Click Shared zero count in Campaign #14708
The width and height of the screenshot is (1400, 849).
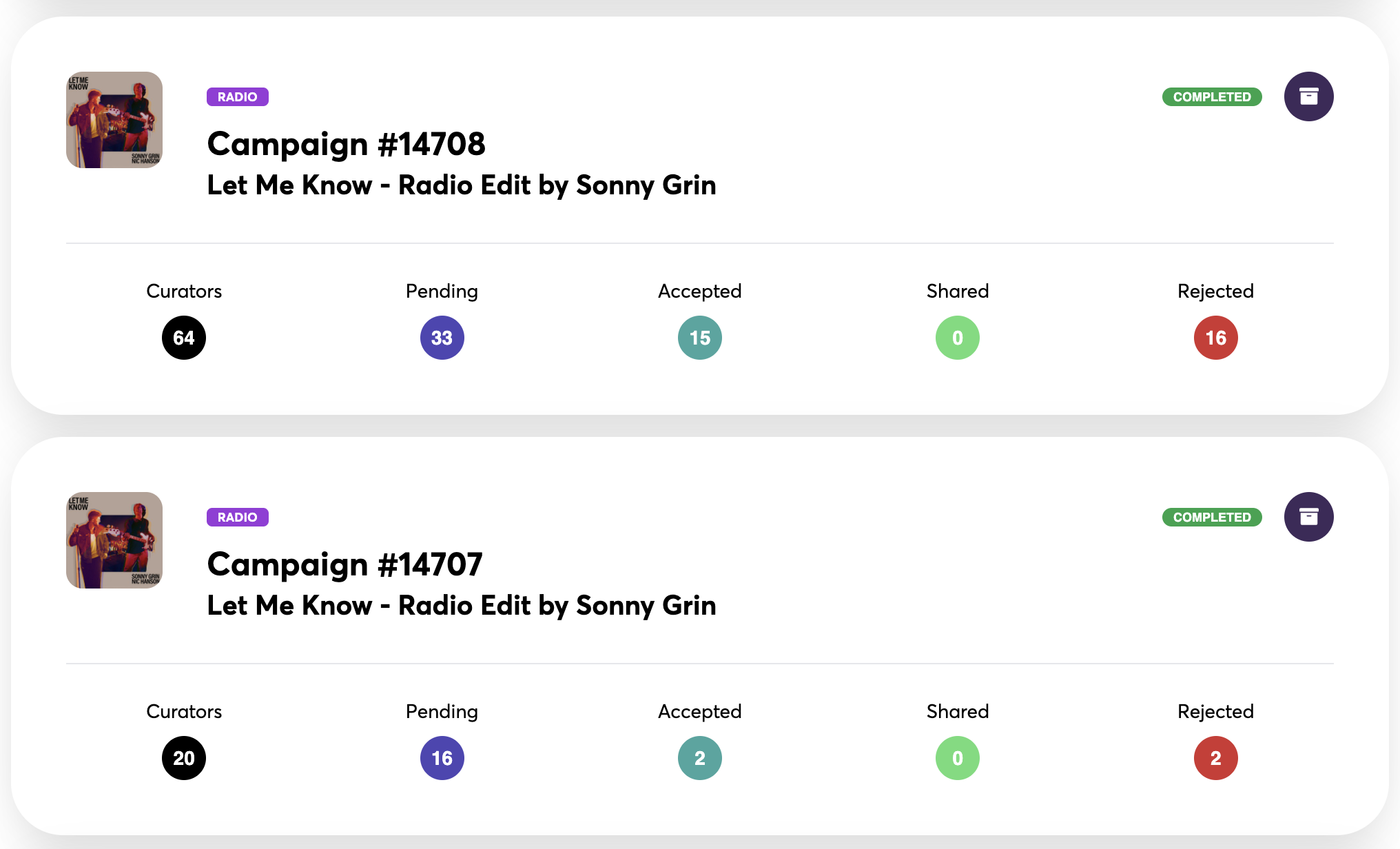coord(957,338)
